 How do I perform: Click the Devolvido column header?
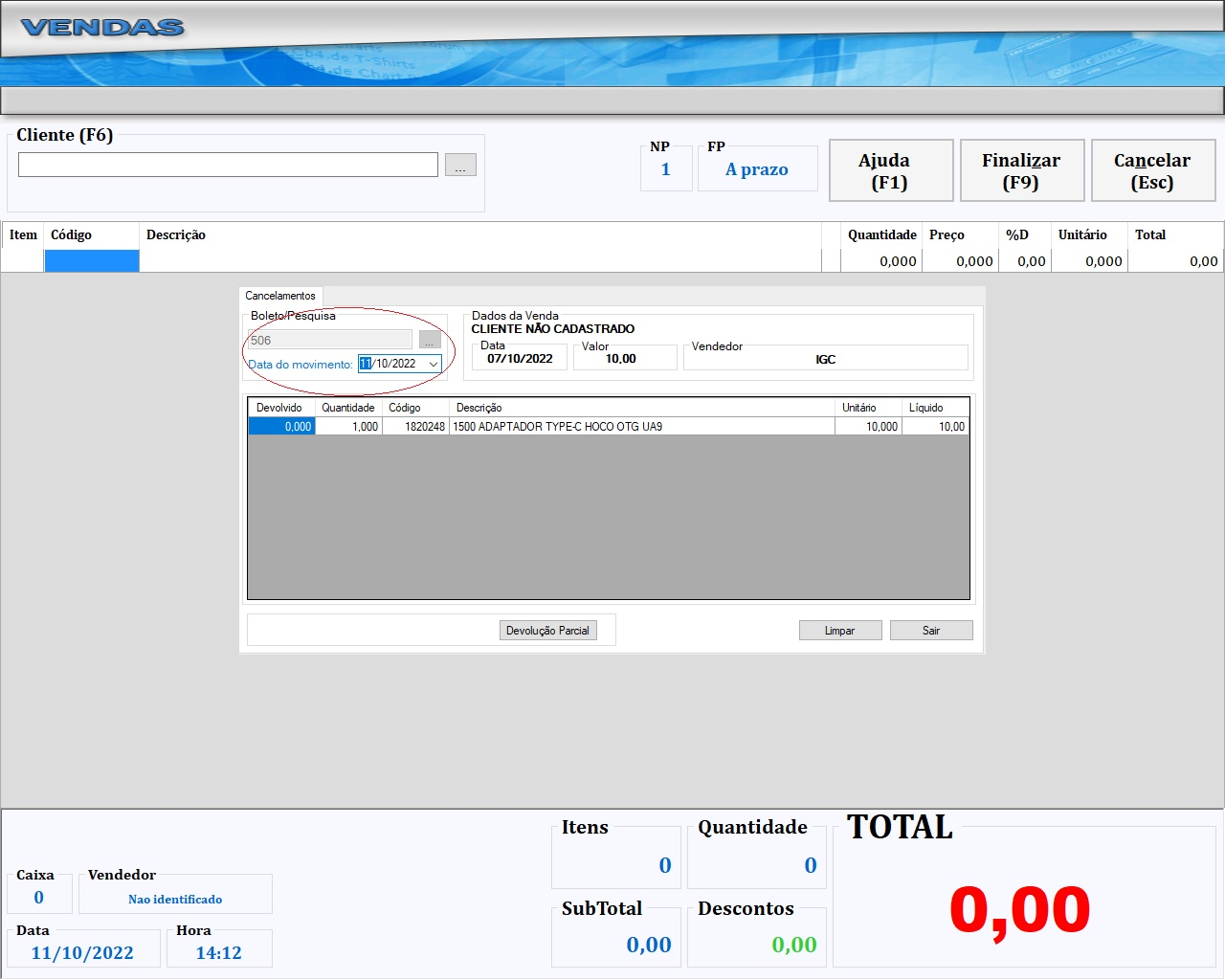tap(279, 408)
